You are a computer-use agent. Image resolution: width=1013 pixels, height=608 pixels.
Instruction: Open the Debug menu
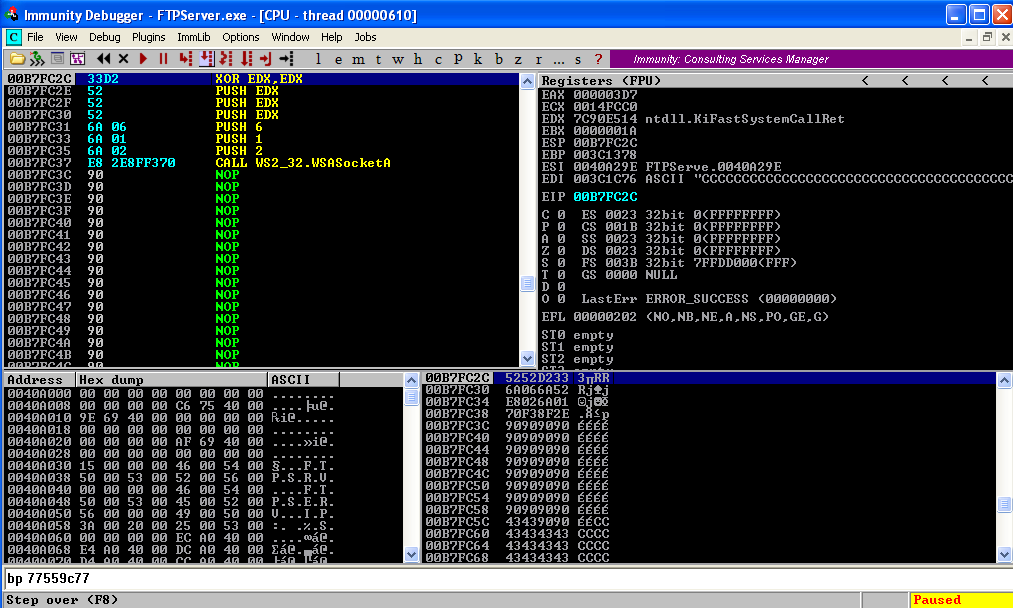pos(105,37)
